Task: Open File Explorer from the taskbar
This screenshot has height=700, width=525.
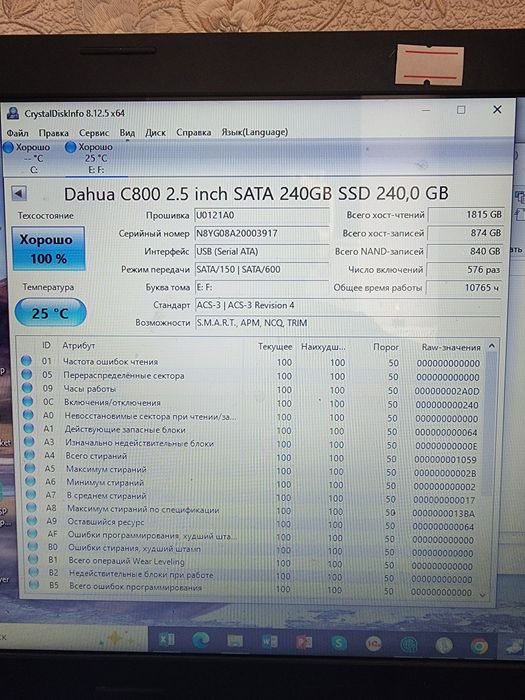Action: (235, 641)
